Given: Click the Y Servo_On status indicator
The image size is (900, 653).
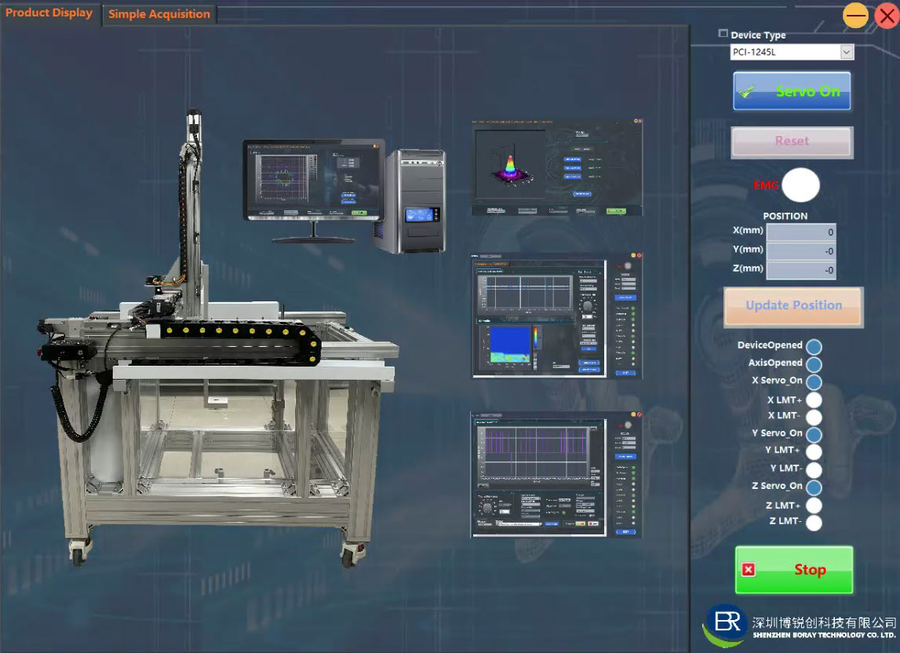Looking at the screenshot, I should tap(814, 435).
